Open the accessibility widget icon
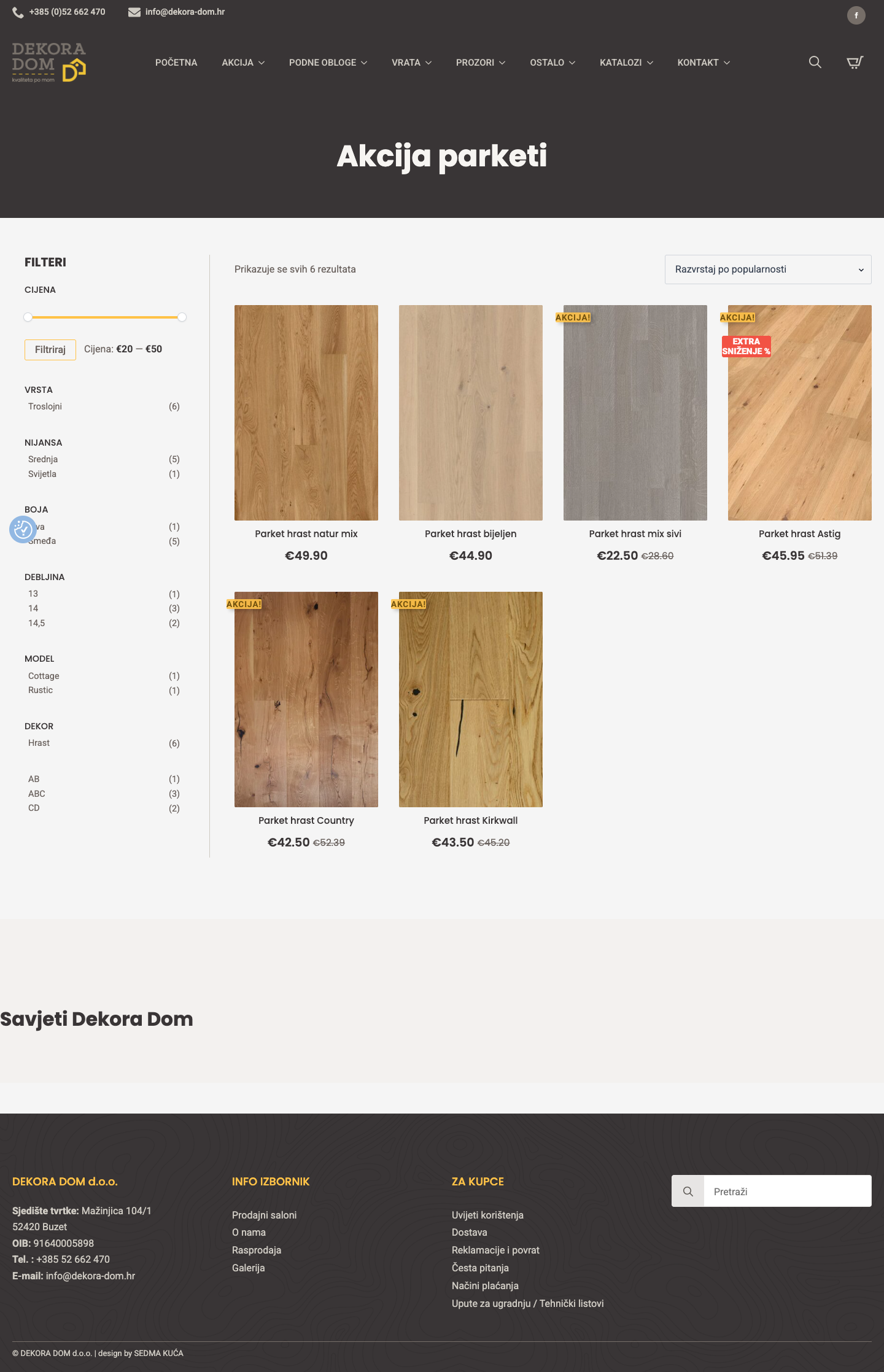Viewport: 884px width, 1372px height. click(x=23, y=529)
